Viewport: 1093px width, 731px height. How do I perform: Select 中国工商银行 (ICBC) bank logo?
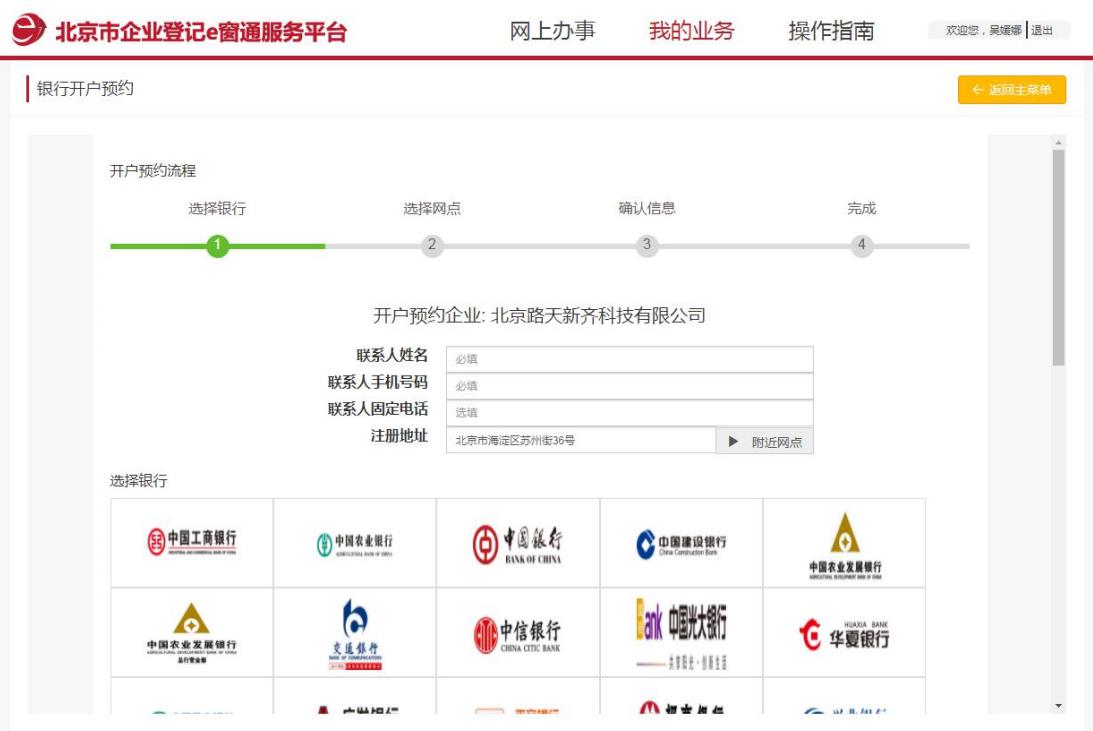pos(191,542)
